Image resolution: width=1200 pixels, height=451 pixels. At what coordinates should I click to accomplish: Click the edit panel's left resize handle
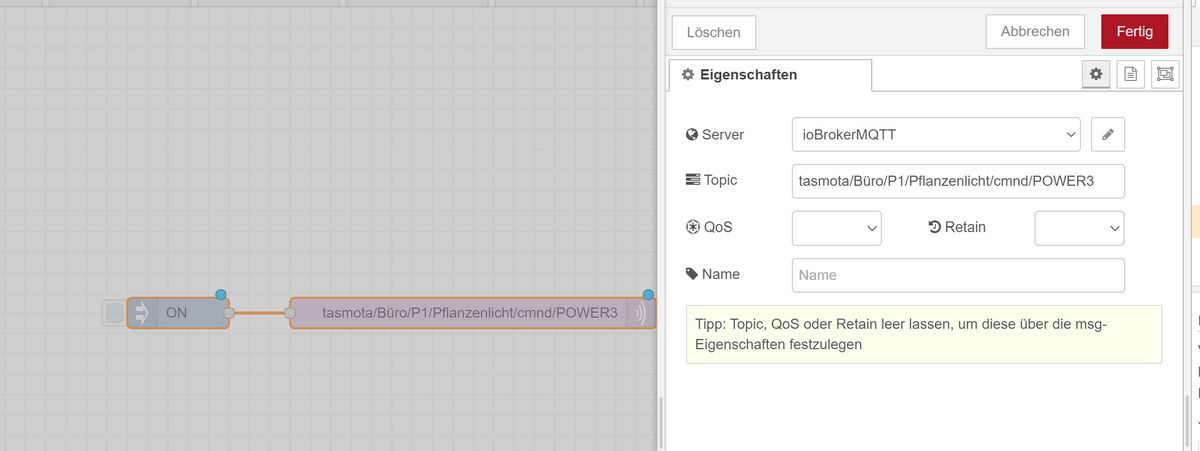(660, 420)
